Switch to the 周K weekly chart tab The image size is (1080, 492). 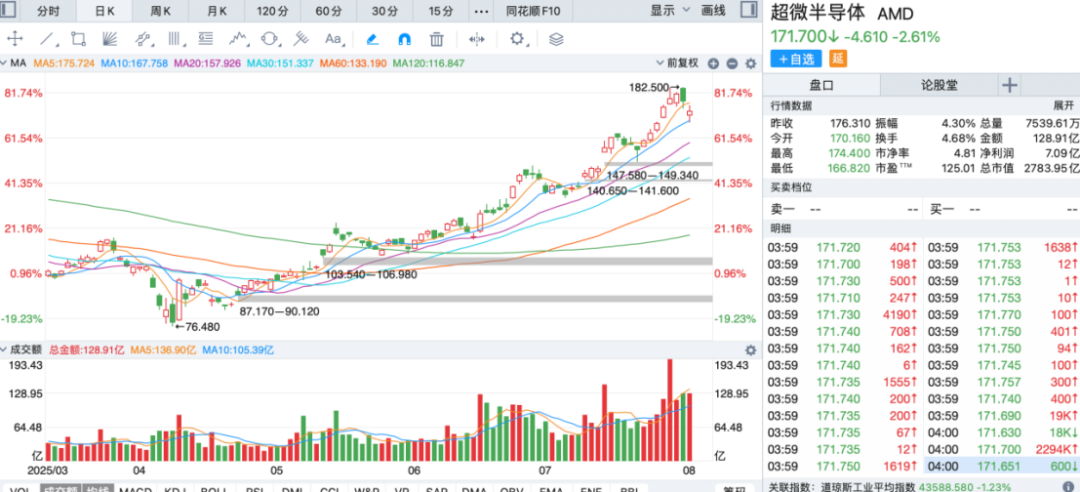(x=160, y=11)
